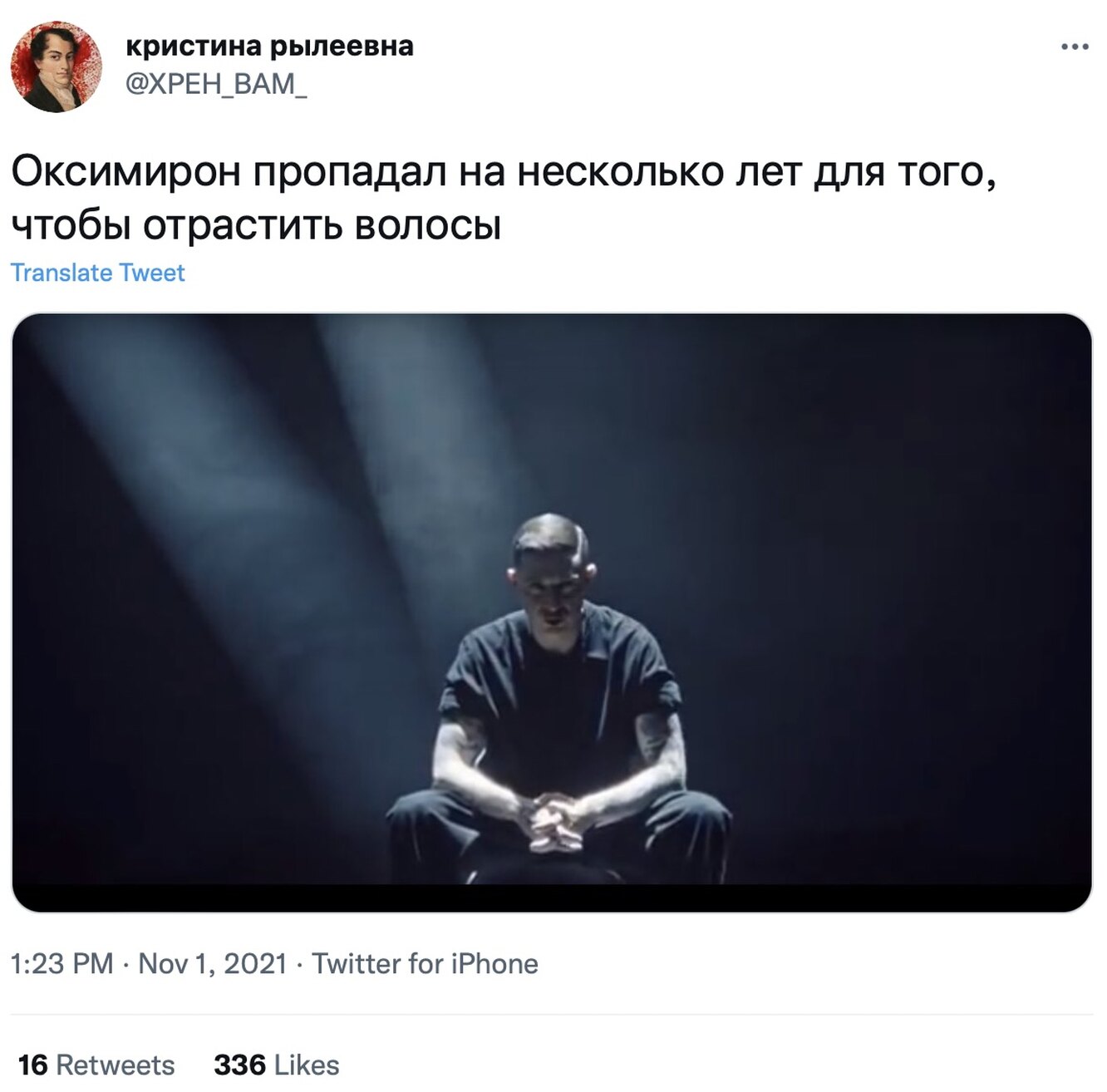Click the man's clasped hands in the image
1107x1092 pixels.
[554, 821]
